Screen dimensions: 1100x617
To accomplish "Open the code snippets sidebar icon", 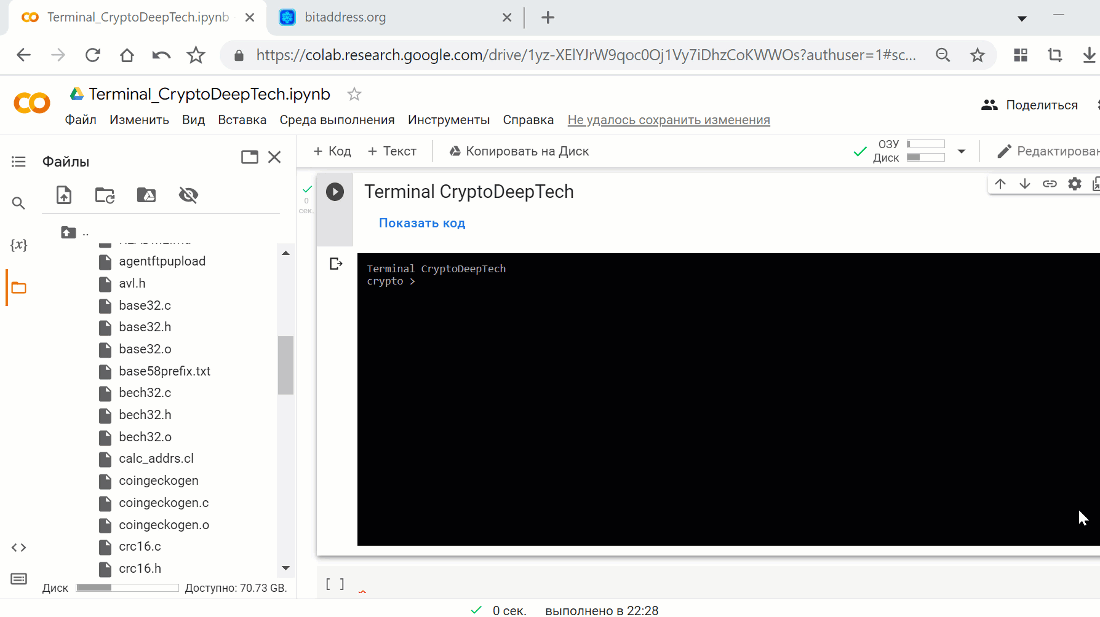I will 18,548.
